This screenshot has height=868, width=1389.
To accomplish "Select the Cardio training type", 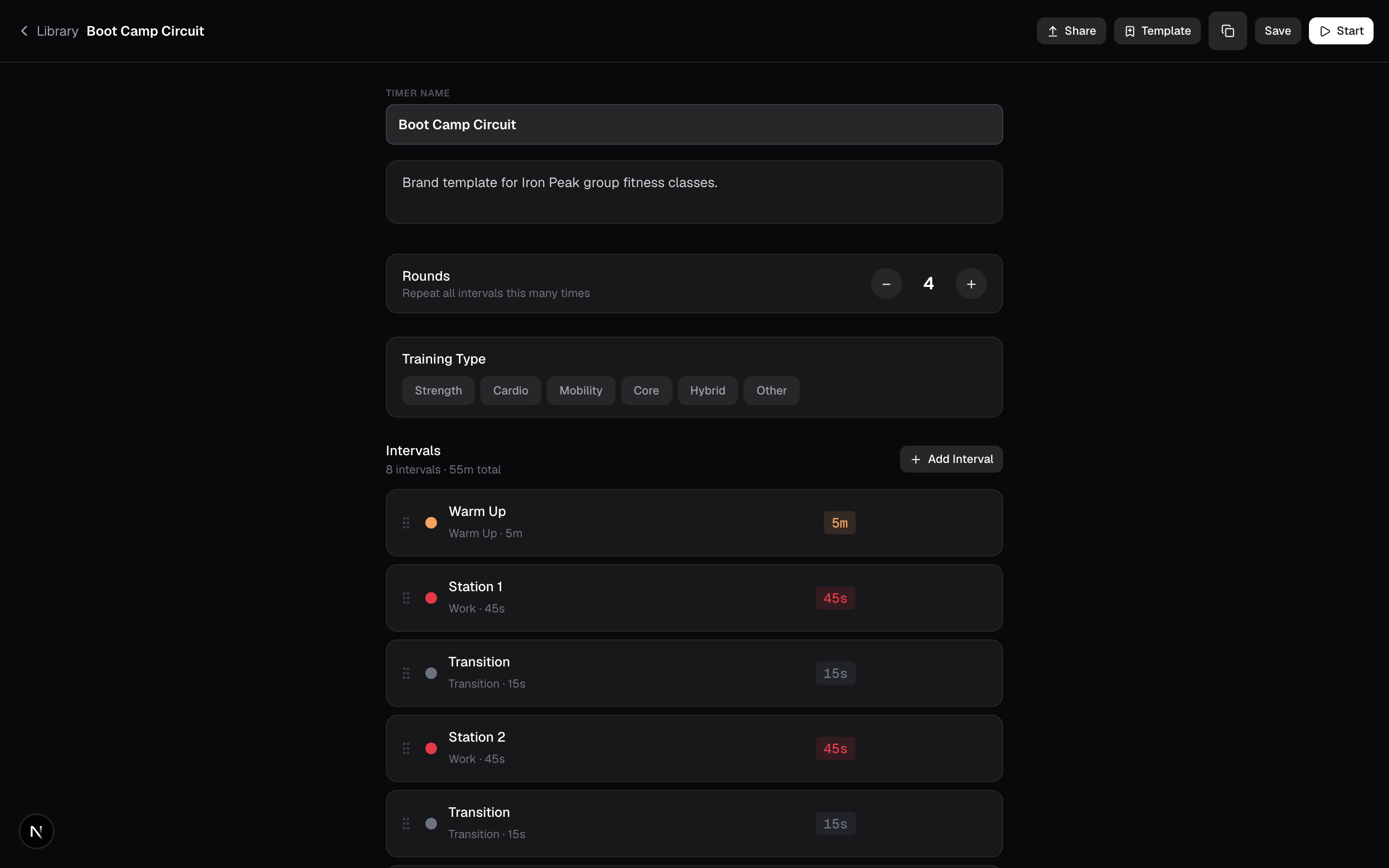I will pos(510,391).
